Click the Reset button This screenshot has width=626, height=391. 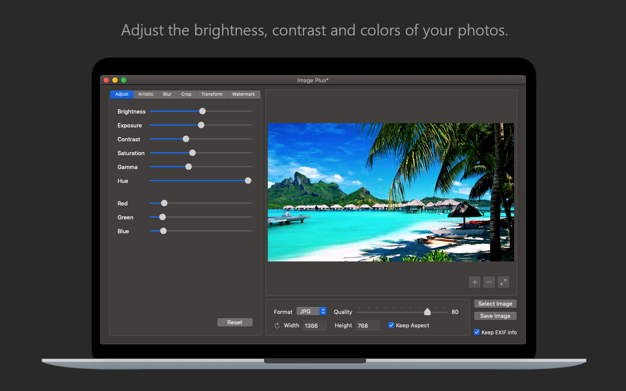[235, 322]
